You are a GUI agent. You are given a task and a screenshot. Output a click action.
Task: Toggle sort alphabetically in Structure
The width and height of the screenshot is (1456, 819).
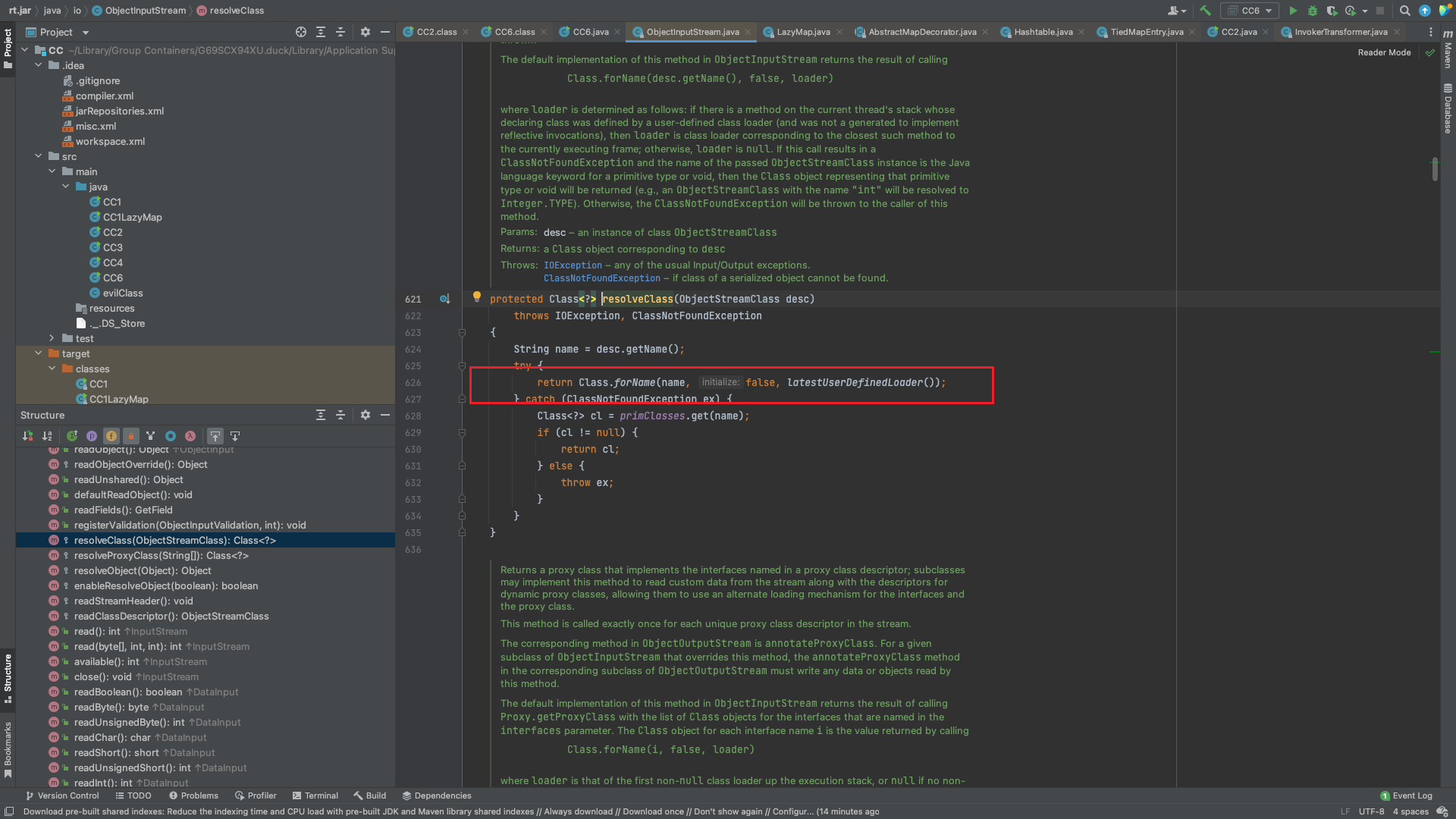[x=48, y=436]
